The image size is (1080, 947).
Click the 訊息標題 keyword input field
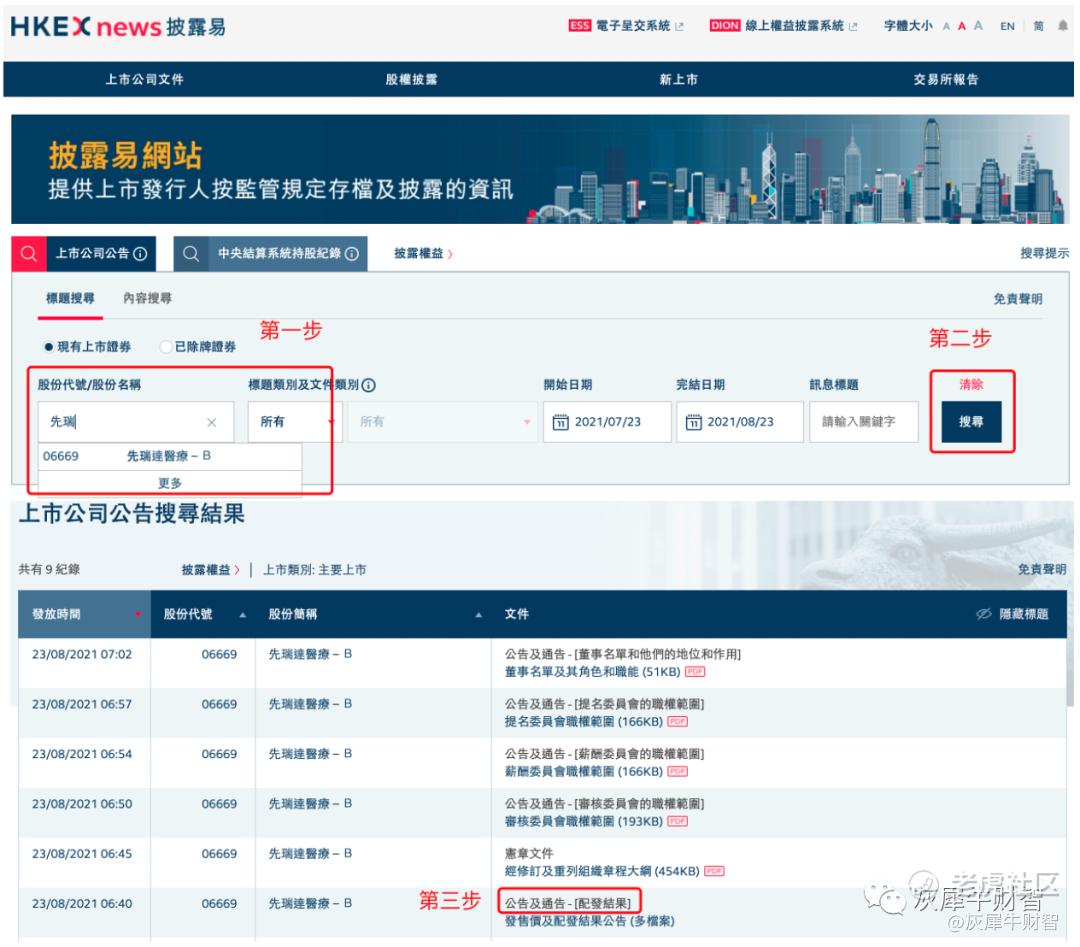pos(864,422)
